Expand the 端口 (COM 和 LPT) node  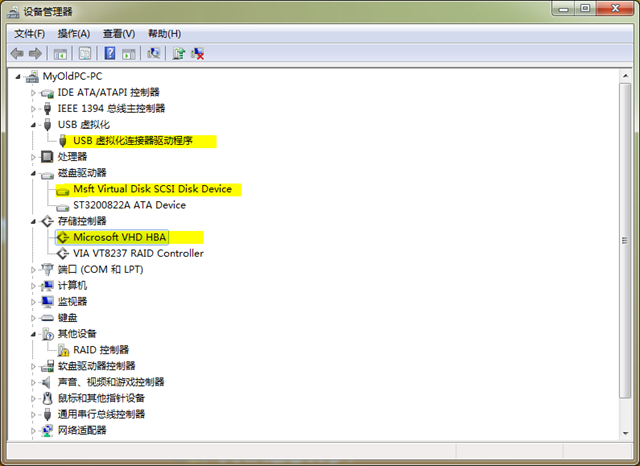tap(33, 270)
